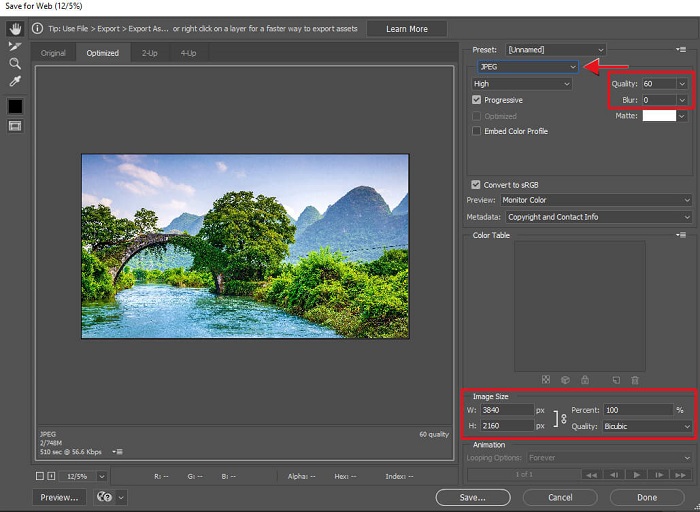Click the first small square icon beside zoom
Screen dimensions: 700x512
click(x=40, y=476)
